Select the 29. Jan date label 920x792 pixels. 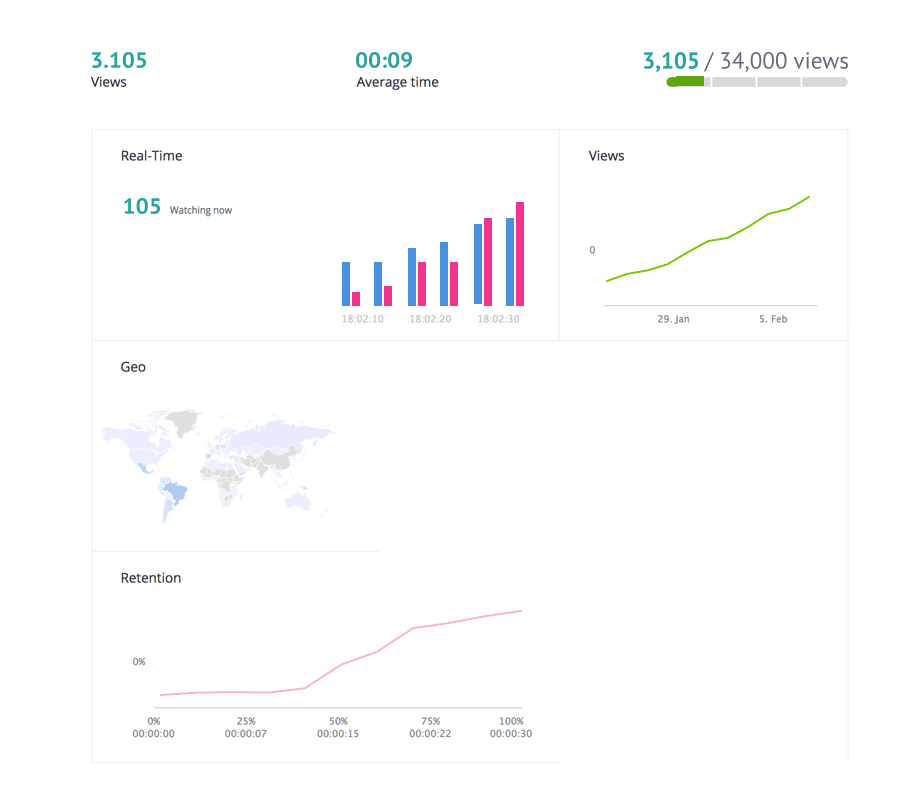tap(673, 319)
